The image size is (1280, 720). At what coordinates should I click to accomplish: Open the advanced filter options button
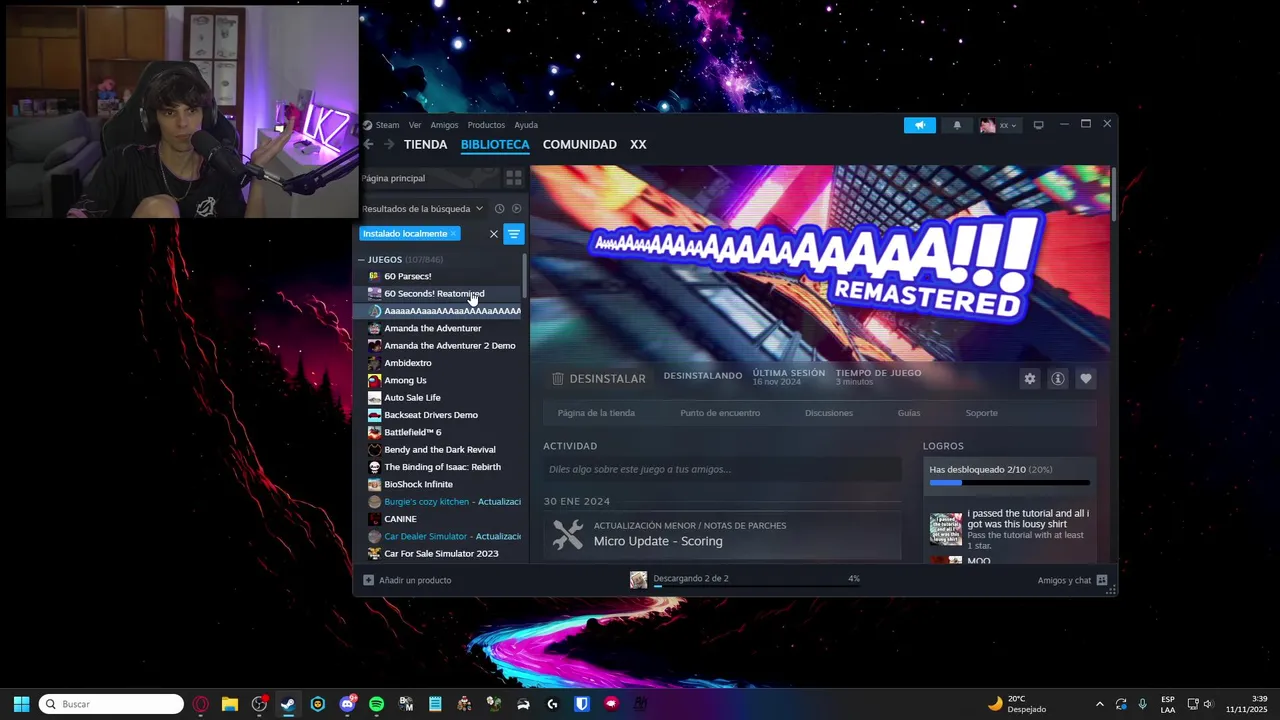pyautogui.click(x=513, y=234)
